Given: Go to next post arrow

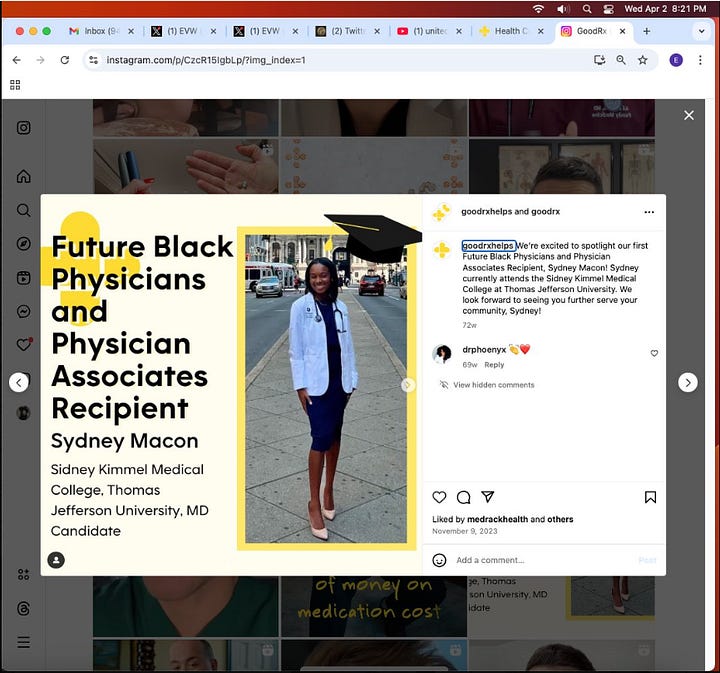Looking at the screenshot, I should pos(687,382).
